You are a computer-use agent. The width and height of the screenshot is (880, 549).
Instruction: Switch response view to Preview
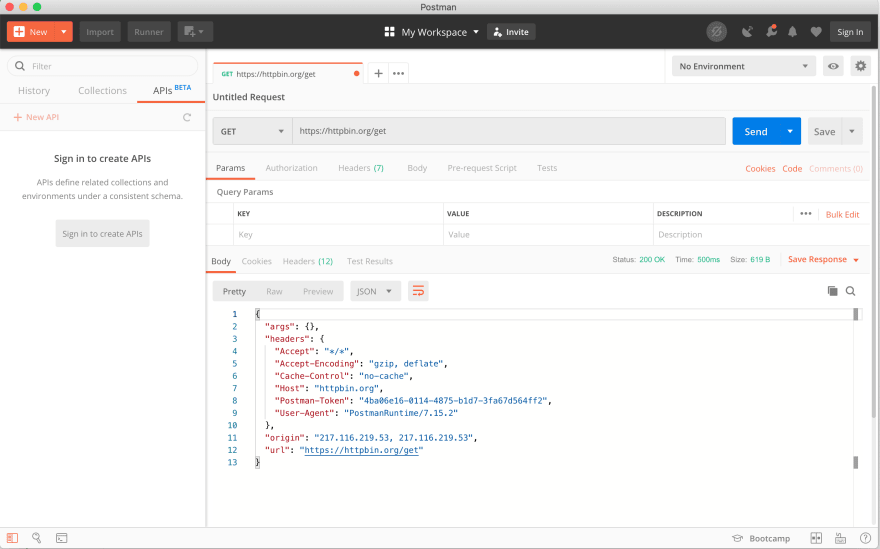pos(318,291)
